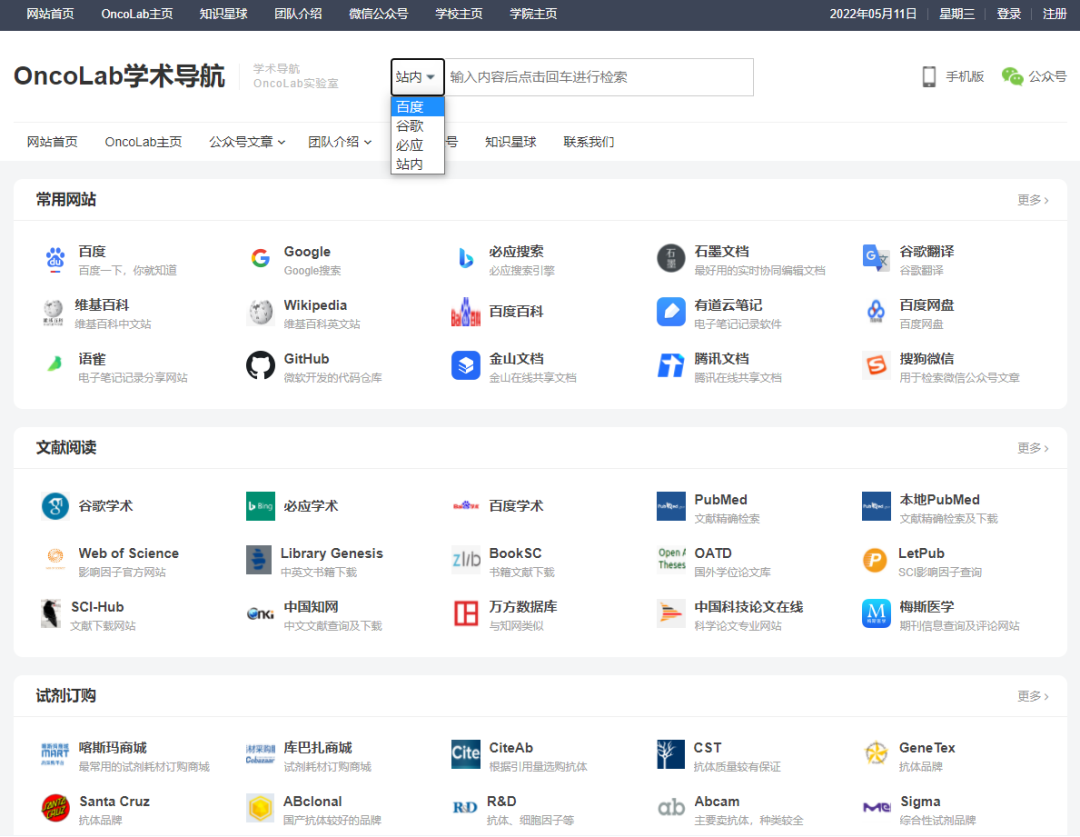Viewport: 1080px width, 837px height.
Task: Click 更多 in the 文献阅读 section
Action: point(1033,448)
